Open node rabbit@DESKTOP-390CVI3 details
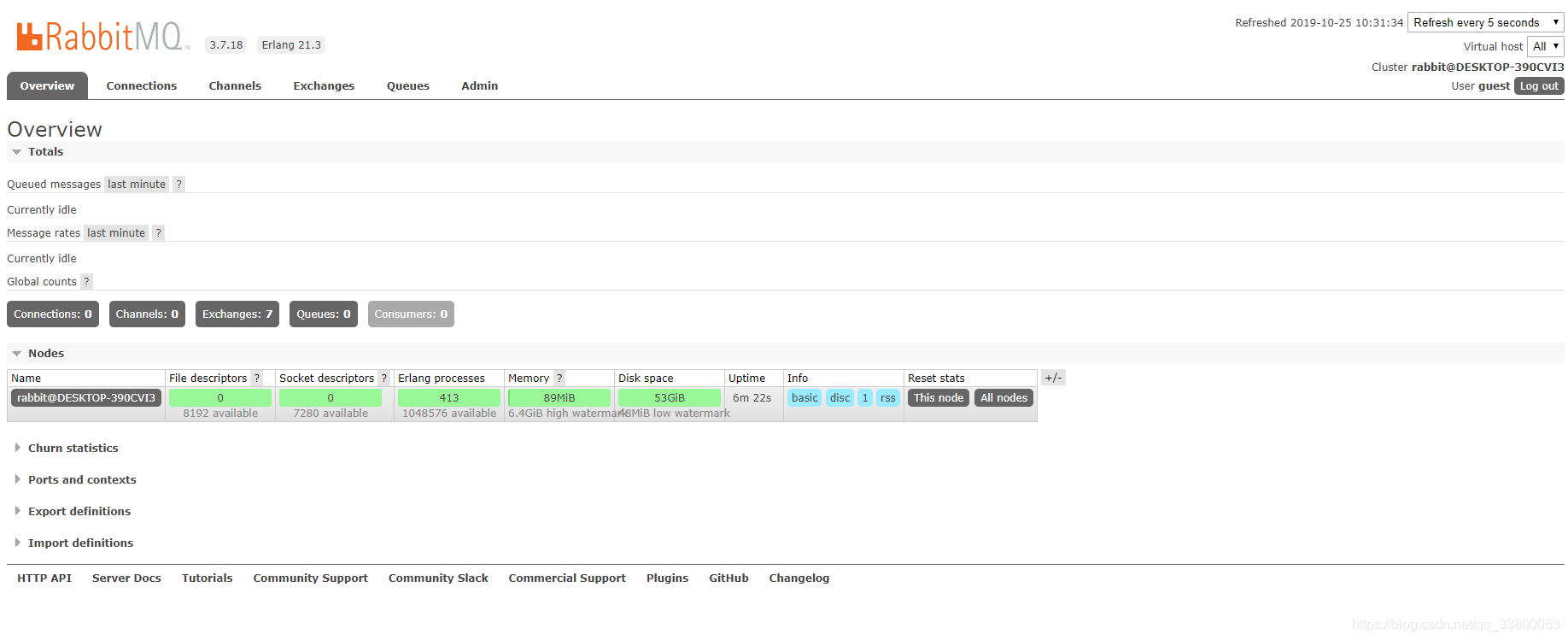 [x=86, y=398]
